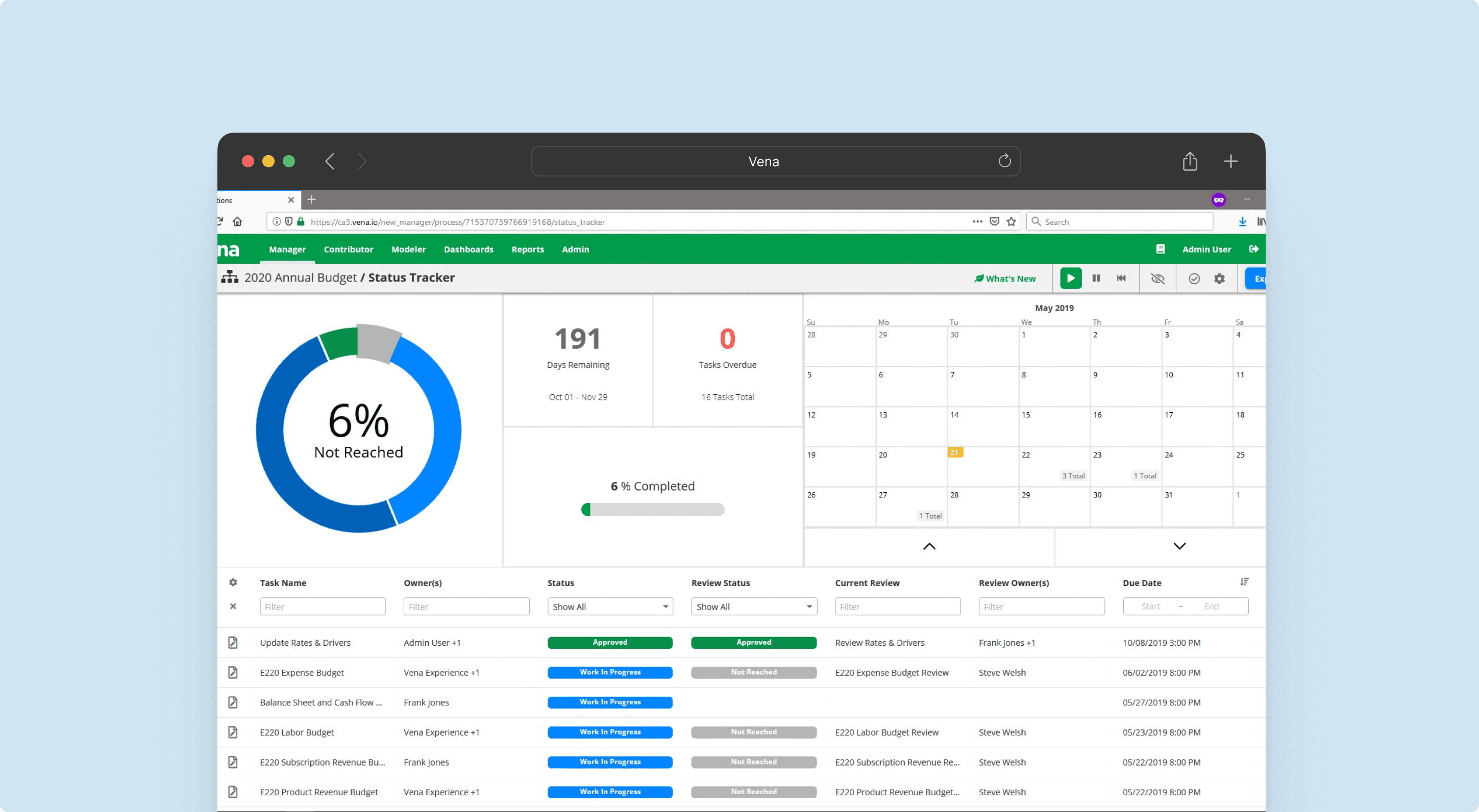Image resolution: width=1479 pixels, height=812 pixels.
Task: Toggle the hidden tasks eye-slash icon
Action: tap(1157, 278)
